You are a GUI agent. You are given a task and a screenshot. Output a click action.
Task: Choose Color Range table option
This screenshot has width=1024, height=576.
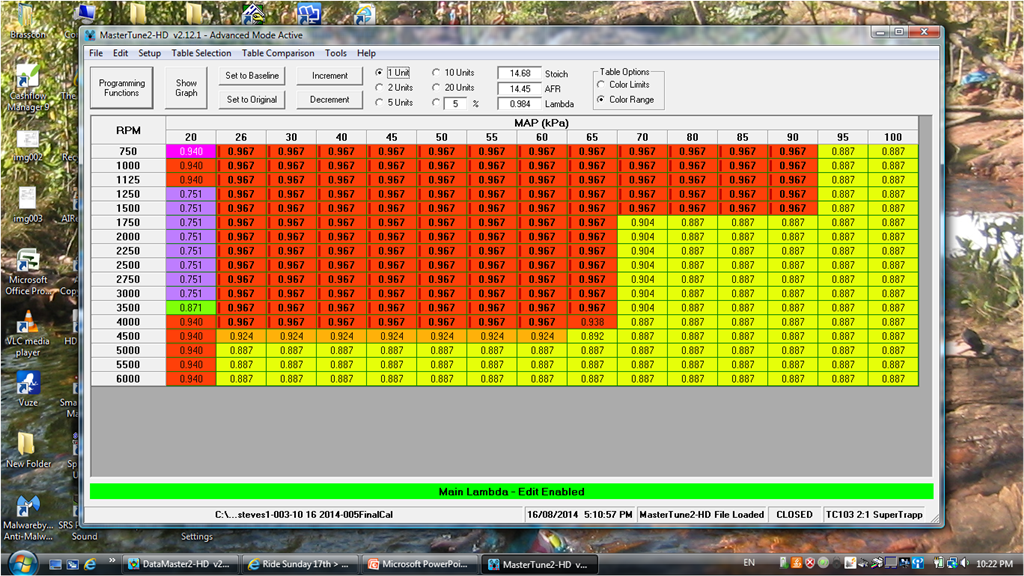tap(601, 100)
